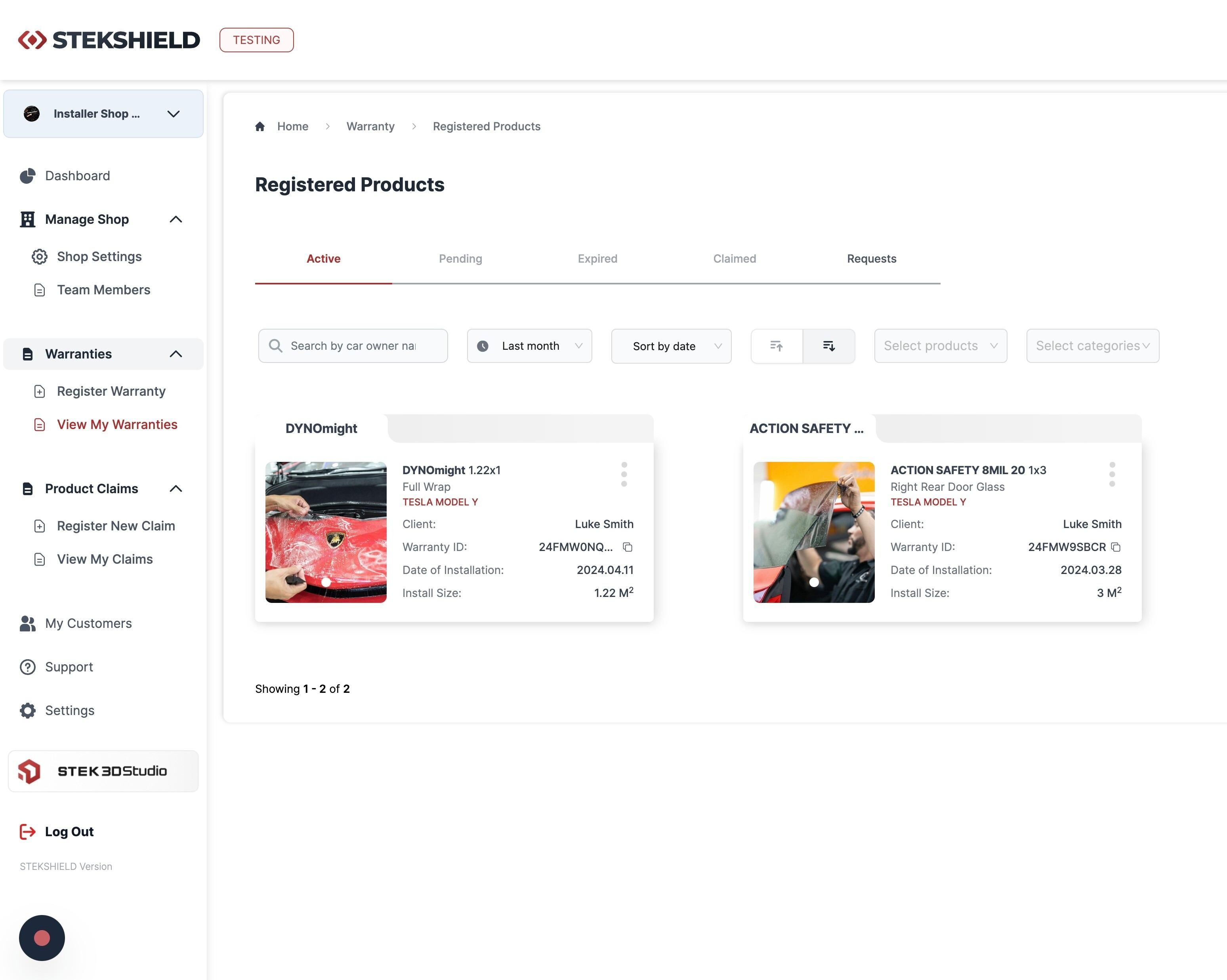Click the My Customers people icon
Image resolution: width=1227 pixels, height=980 pixels.
click(x=27, y=623)
